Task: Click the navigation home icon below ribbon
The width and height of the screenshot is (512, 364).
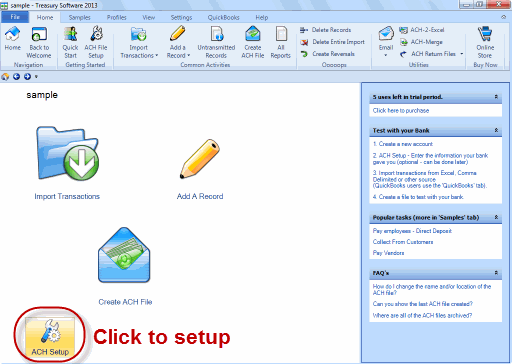Action: 5,77
